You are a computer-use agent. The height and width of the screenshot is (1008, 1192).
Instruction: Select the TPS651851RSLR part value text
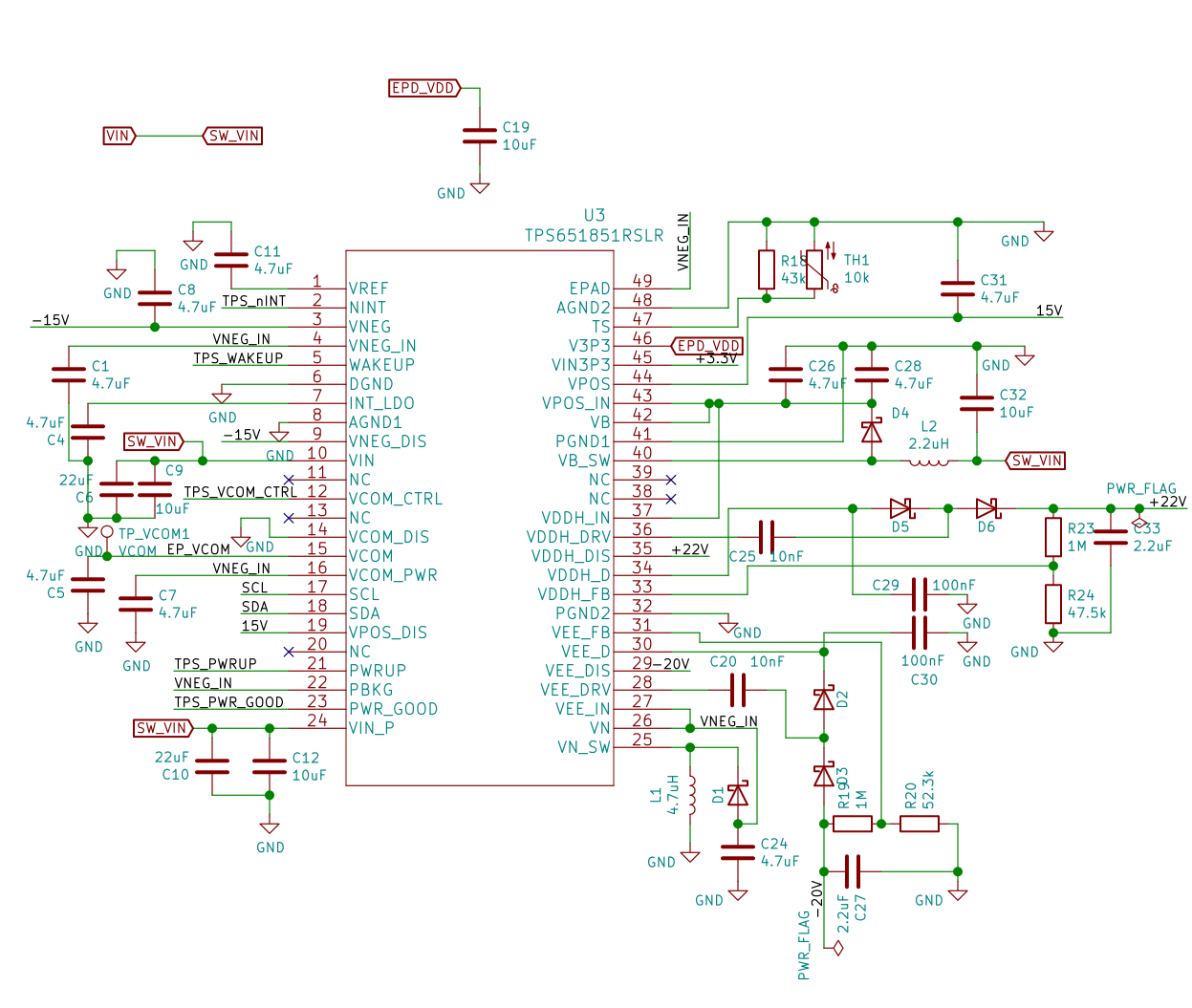click(594, 235)
